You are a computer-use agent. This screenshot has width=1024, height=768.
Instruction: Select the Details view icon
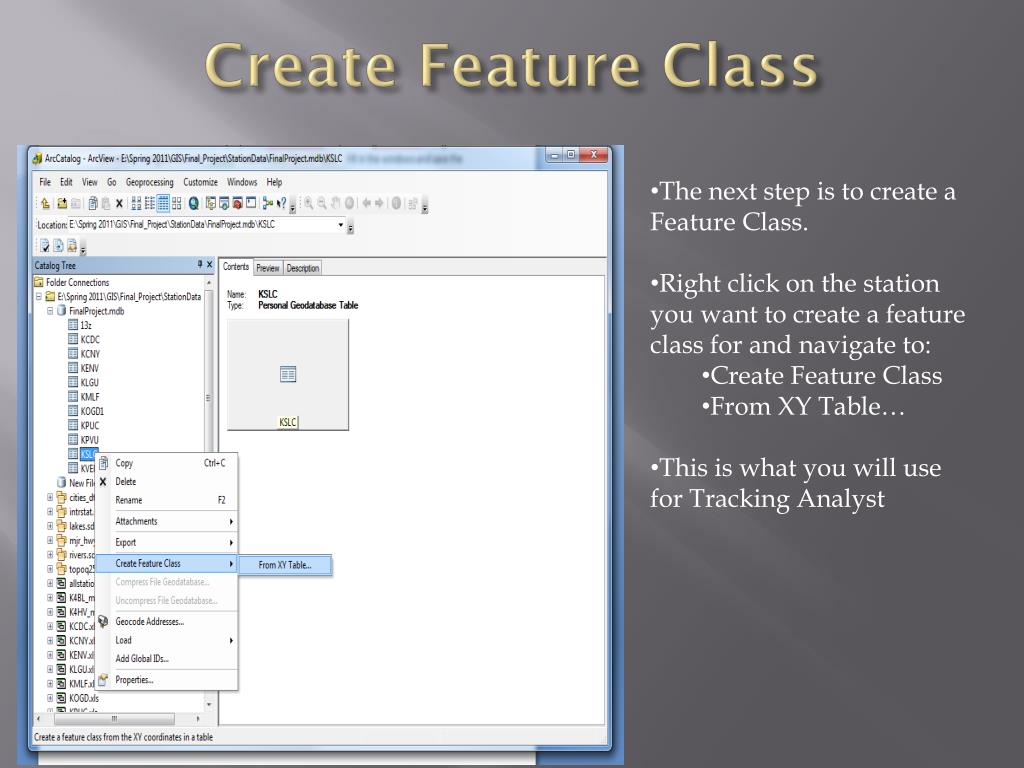point(163,204)
